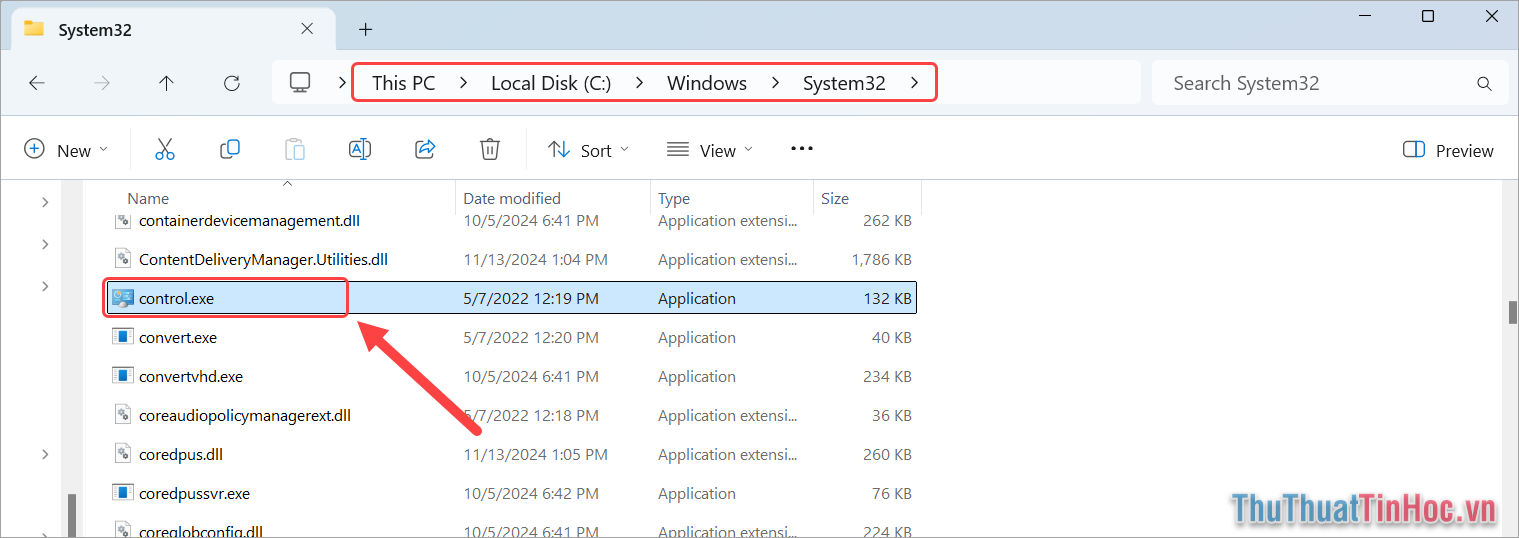1519x538 pixels.
Task: Click the Delete trash icon
Action: click(490, 150)
